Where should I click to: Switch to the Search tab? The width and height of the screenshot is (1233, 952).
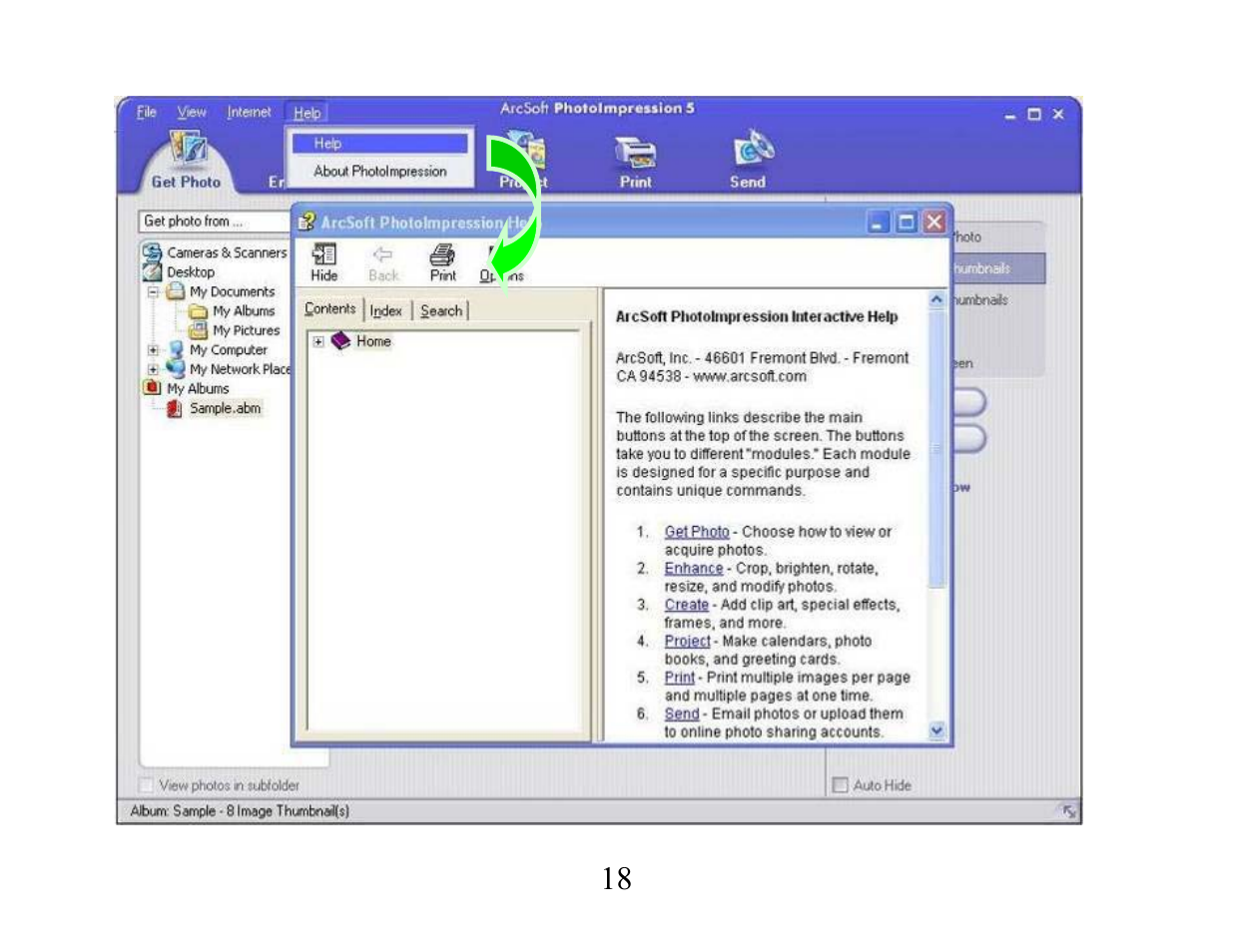[x=441, y=310]
